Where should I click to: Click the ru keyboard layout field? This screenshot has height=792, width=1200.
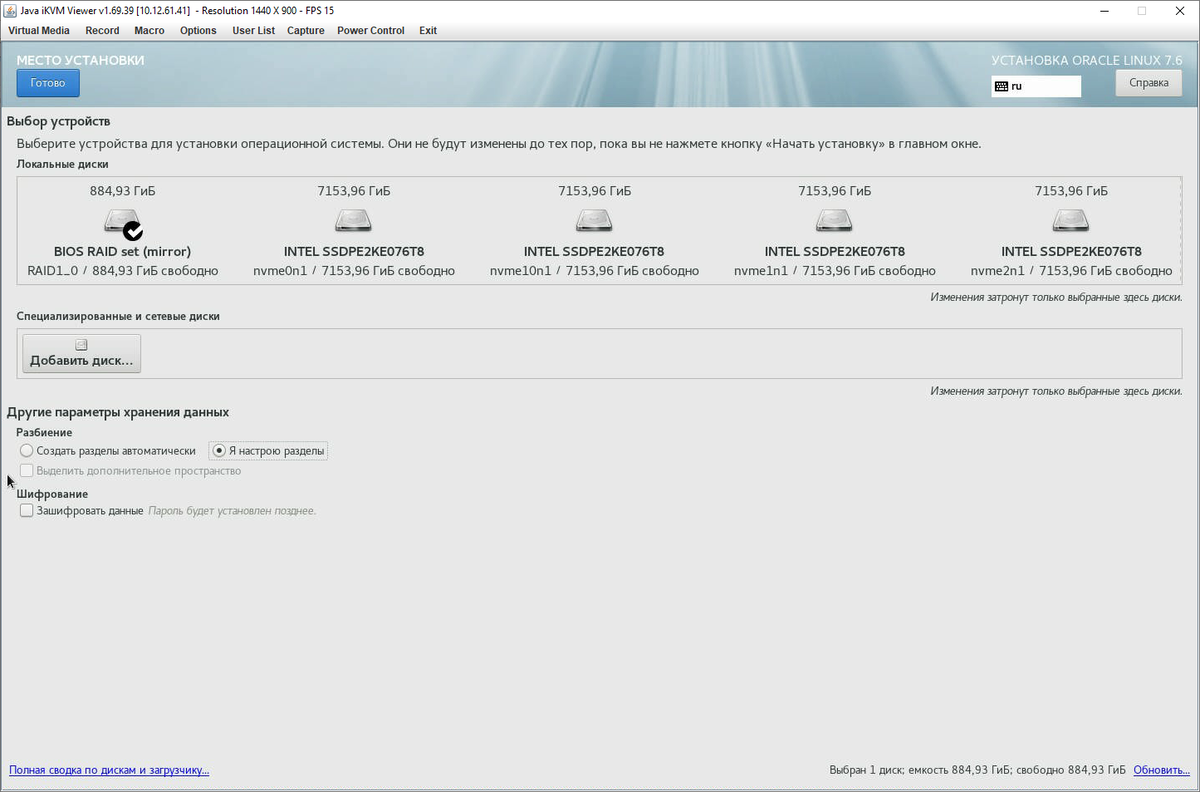coord(1040,86)
